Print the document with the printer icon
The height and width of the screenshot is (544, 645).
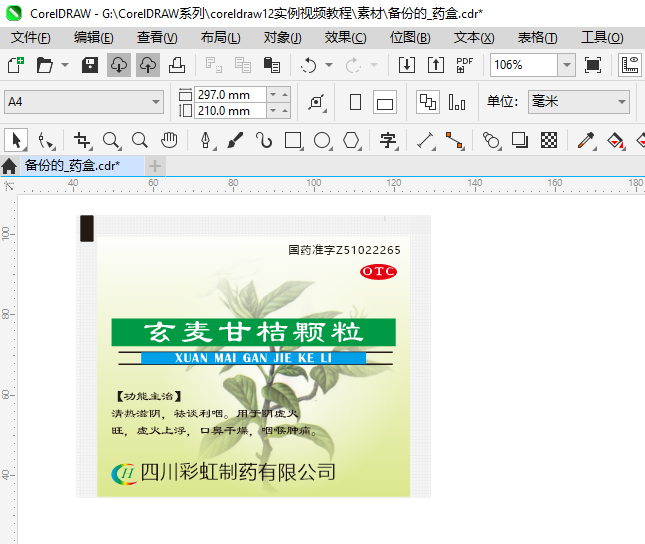pos(177,65)
